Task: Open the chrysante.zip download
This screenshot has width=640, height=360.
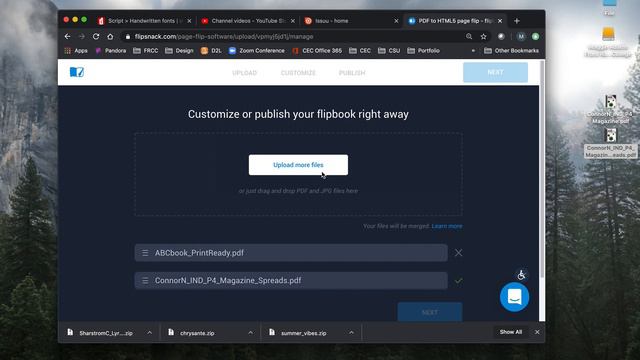Action: 198,333
